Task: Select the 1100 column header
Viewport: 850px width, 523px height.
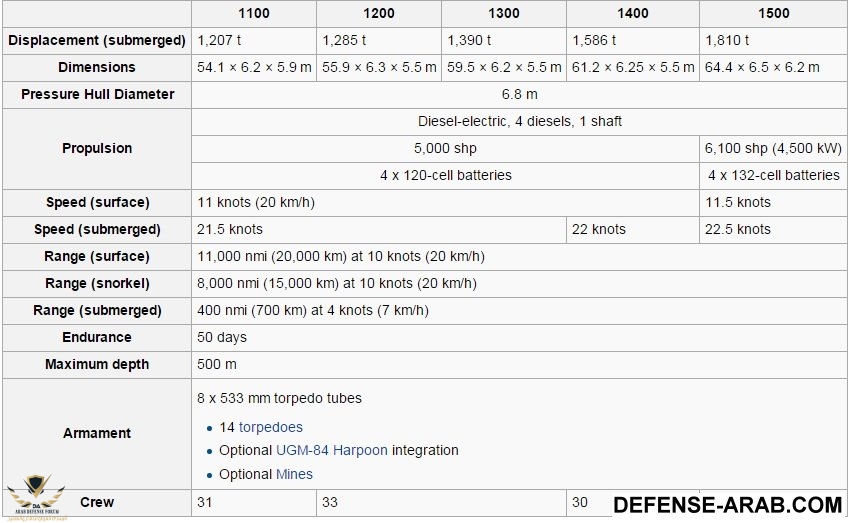Action: tap(253, 14)
